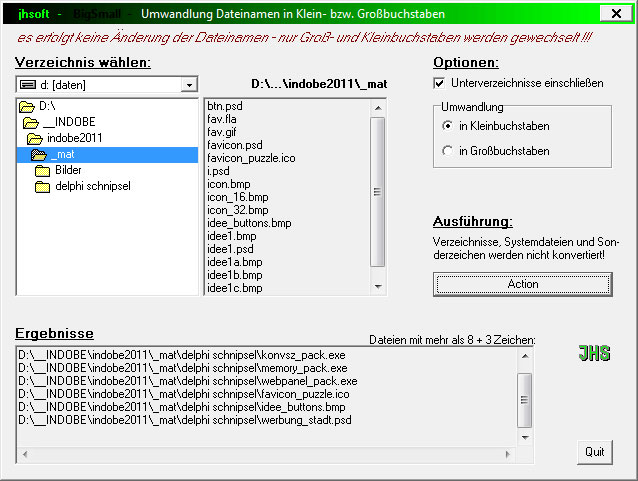The height and width of the screenshot is (481, 638).
Task: Click the Quit button
Action: [594, 452]
